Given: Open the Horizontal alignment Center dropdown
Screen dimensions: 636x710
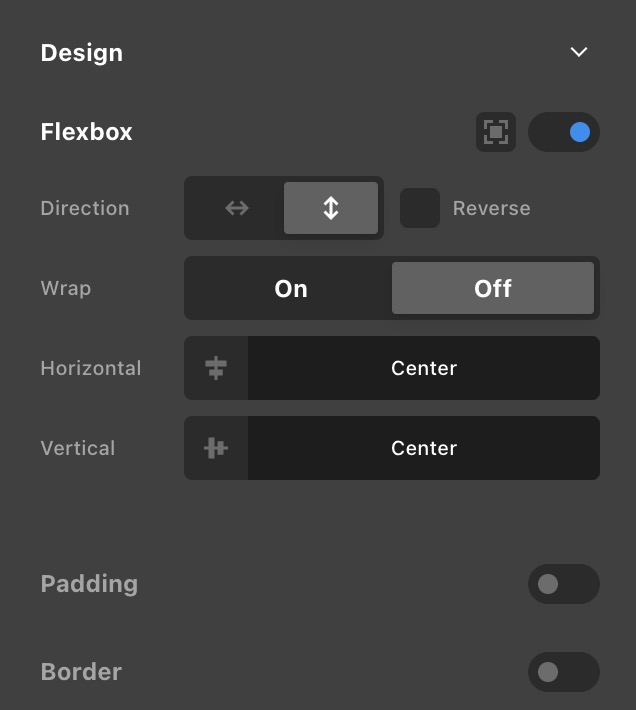Looking at the screenshot, I should [x=424, y=368].
